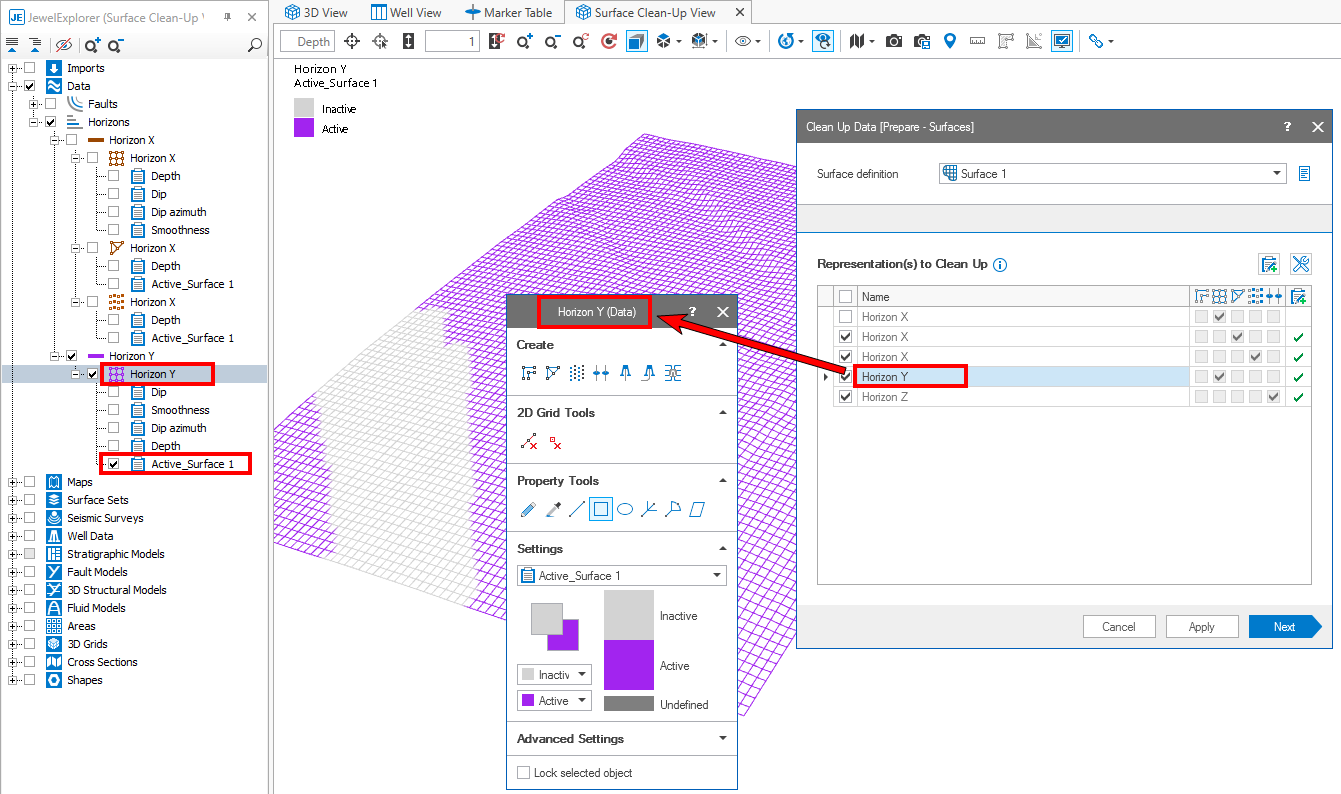Click the Next button
1341x794 pixels.
pyautogui.click(x=1284, y=627)
